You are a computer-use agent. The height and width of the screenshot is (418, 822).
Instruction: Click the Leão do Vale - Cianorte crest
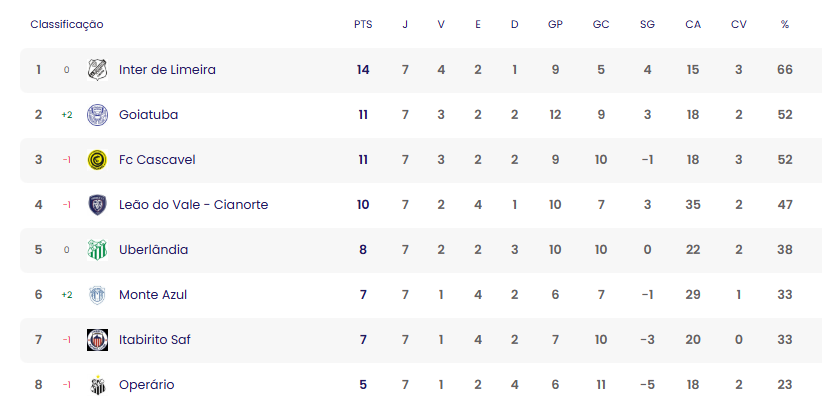click(98, 205)
